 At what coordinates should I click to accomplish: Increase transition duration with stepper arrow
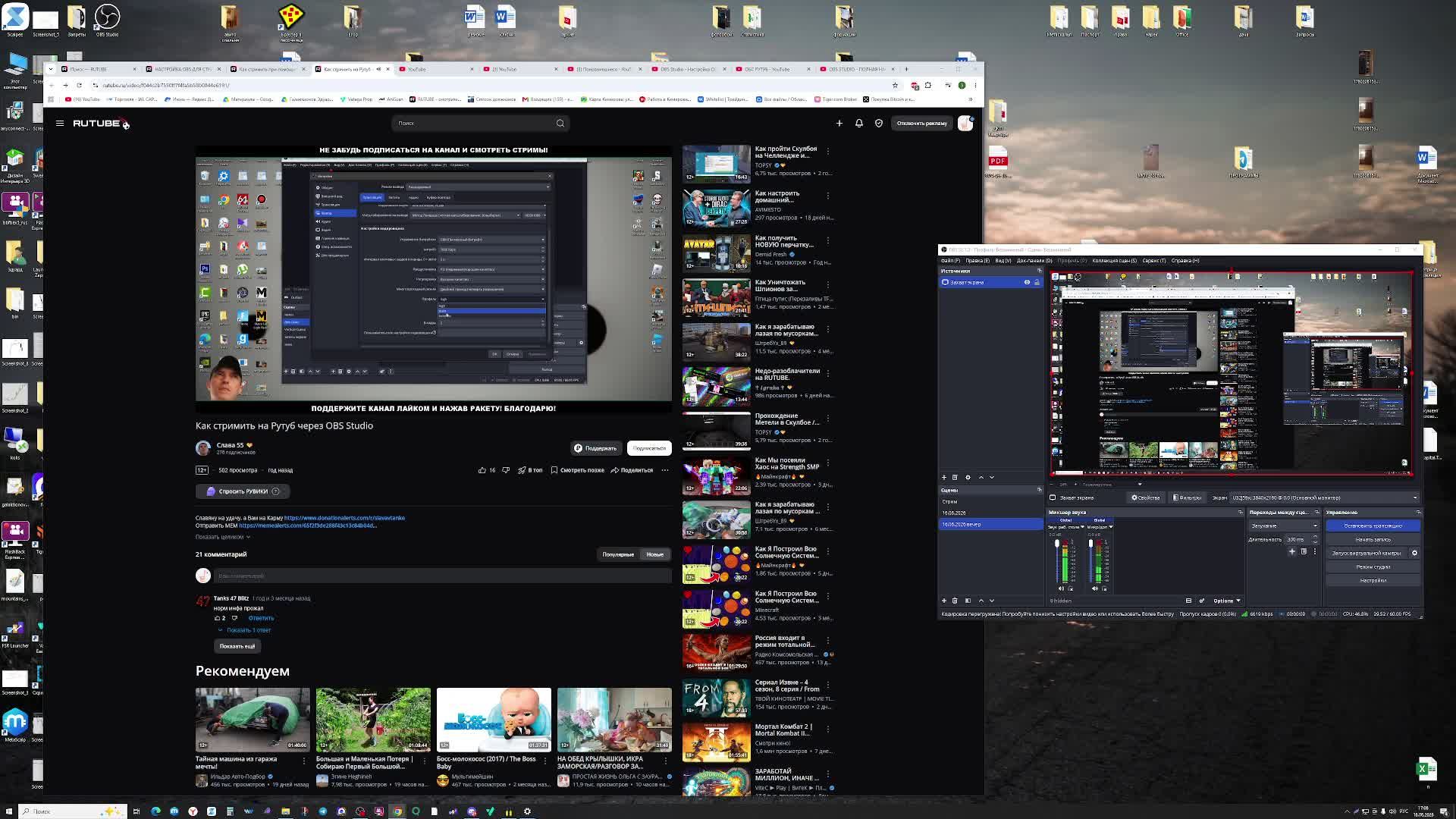1315,537
